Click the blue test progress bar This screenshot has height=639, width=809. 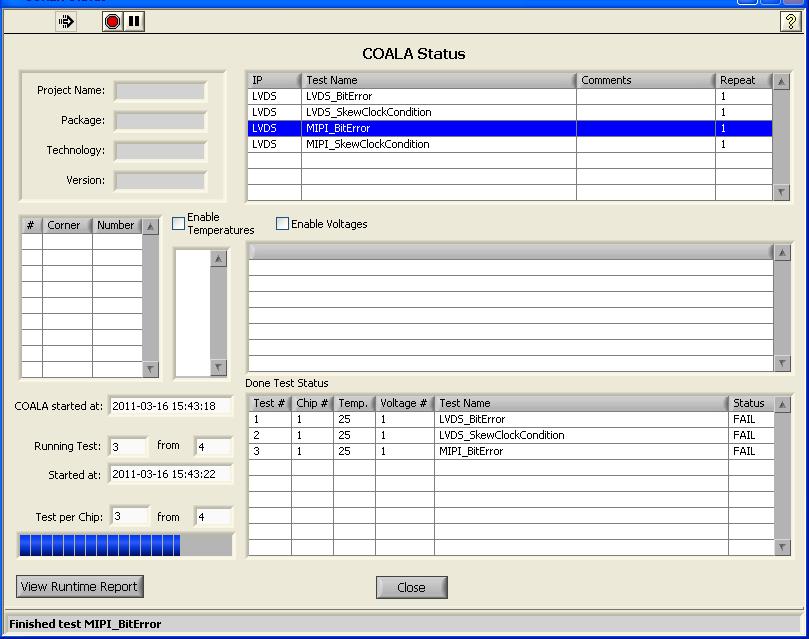click(126, 545)
